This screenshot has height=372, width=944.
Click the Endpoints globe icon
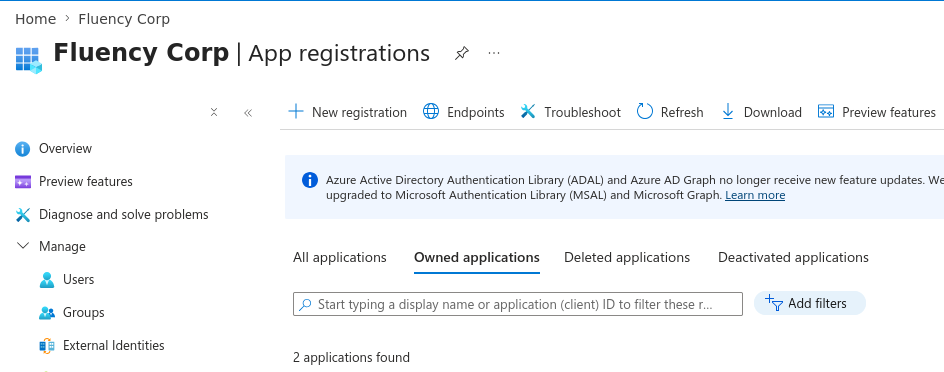431,111
